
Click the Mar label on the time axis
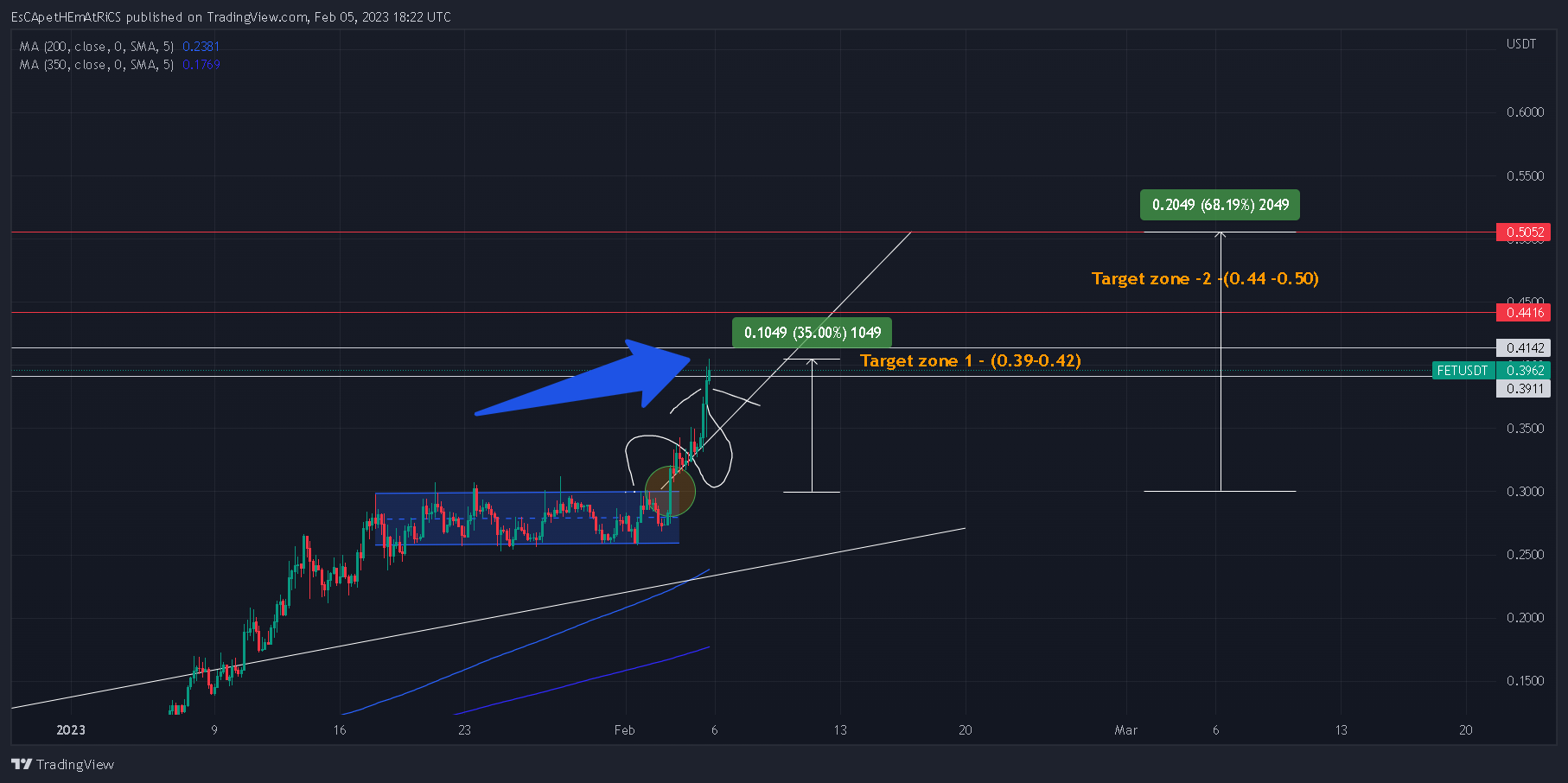tap(1125, 729)
